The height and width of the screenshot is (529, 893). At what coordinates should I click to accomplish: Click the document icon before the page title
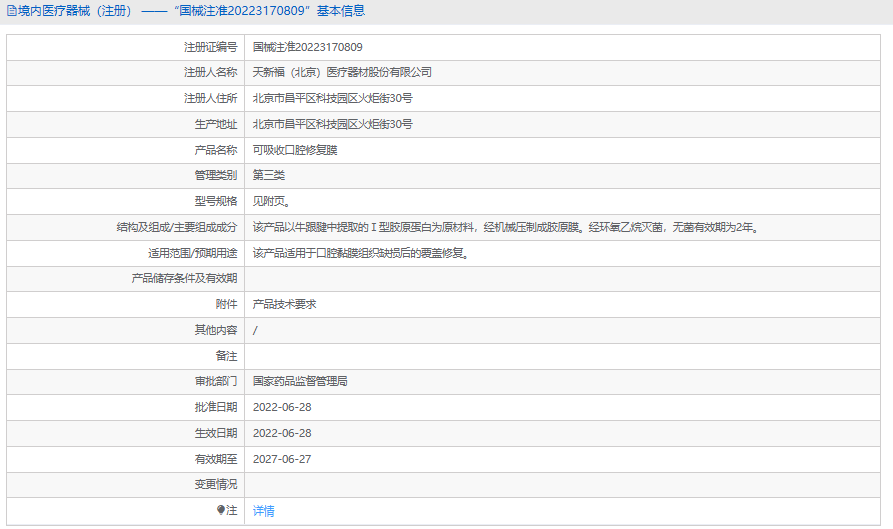[x=11, y=11]
